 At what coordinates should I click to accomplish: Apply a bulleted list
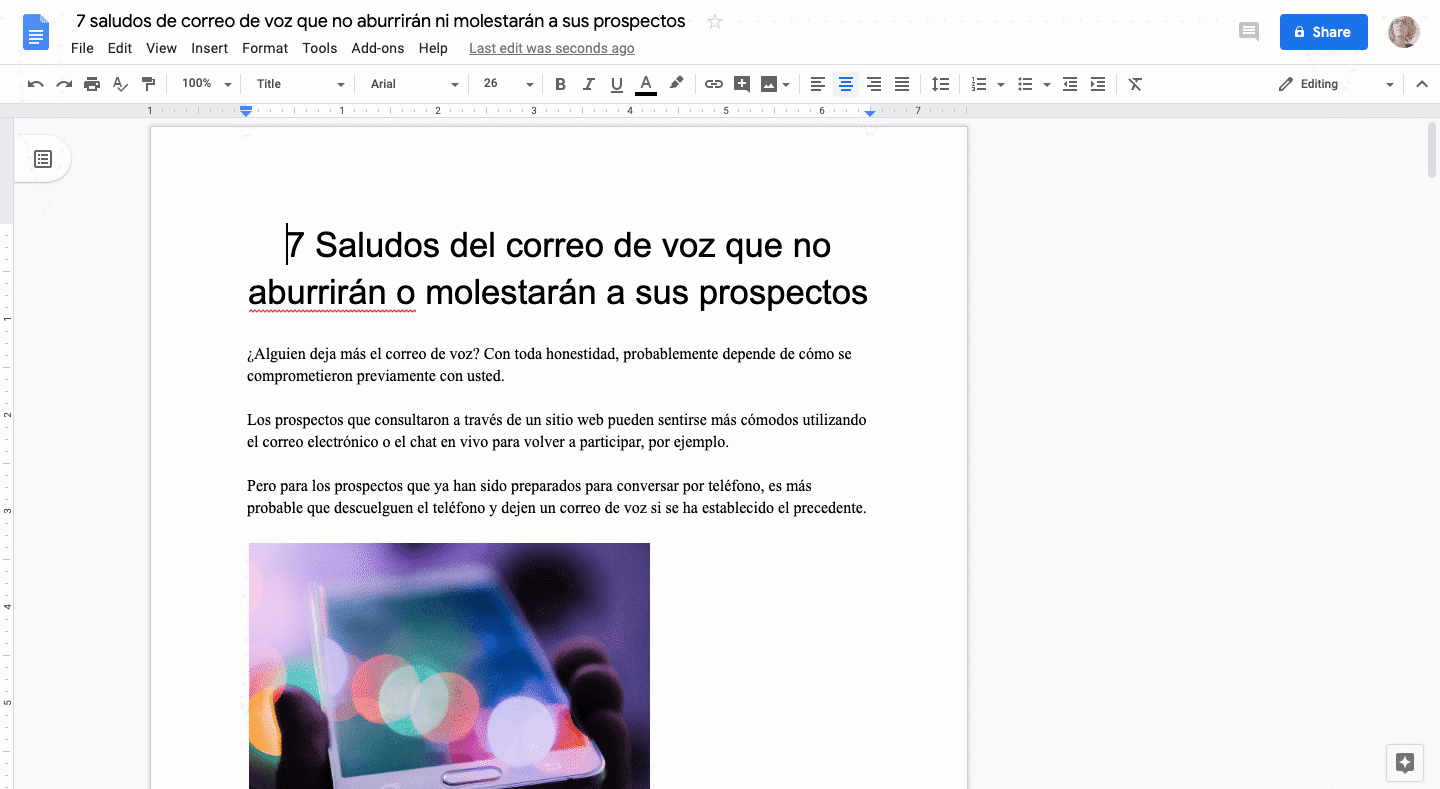(x=1025, y=84)
